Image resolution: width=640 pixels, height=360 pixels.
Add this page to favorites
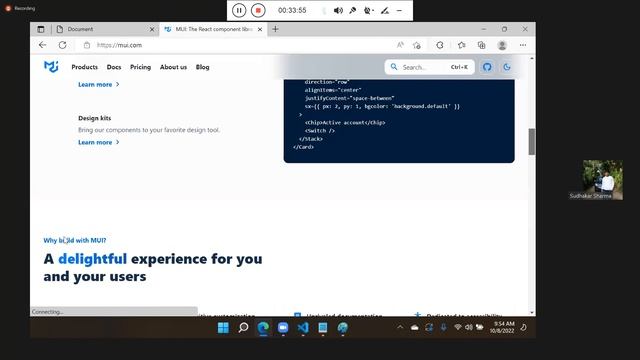(x=417, y=45)
